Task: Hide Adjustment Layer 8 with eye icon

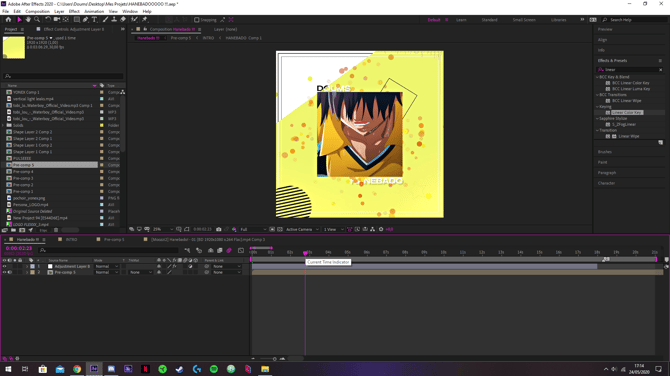Action: (x=4, y=266)
